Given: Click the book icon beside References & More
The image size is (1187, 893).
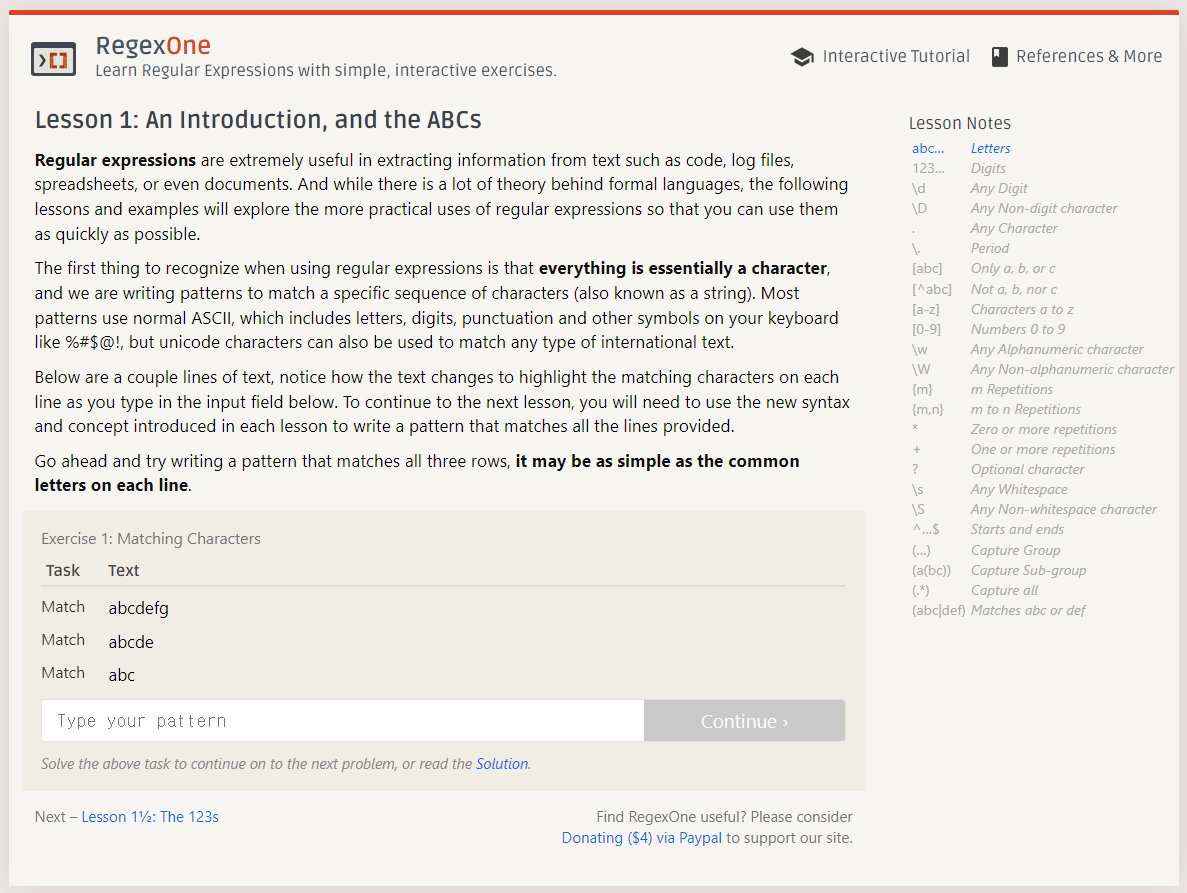Looking at the screenshot, I should pos(1000,57).
